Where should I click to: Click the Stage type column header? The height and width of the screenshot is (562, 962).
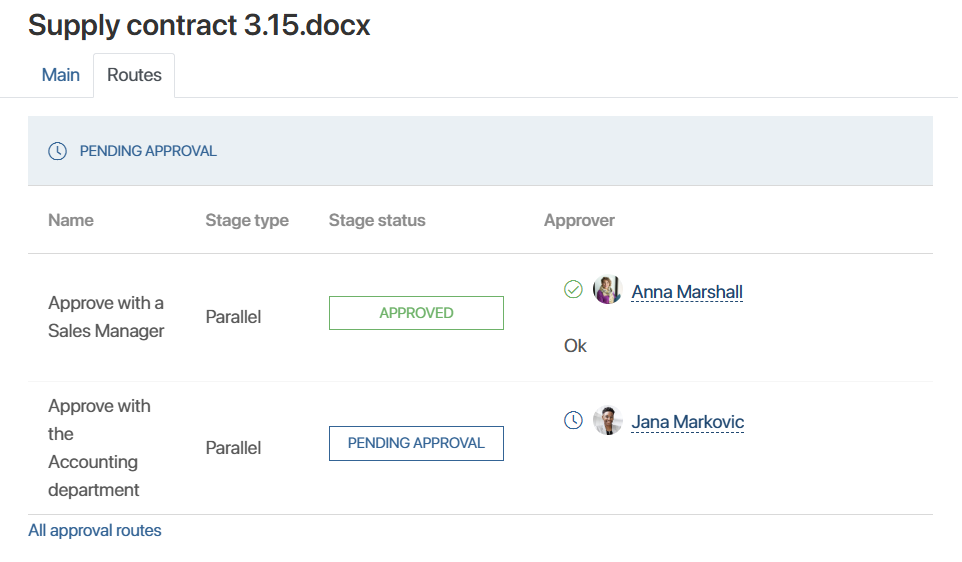(247, 220)
